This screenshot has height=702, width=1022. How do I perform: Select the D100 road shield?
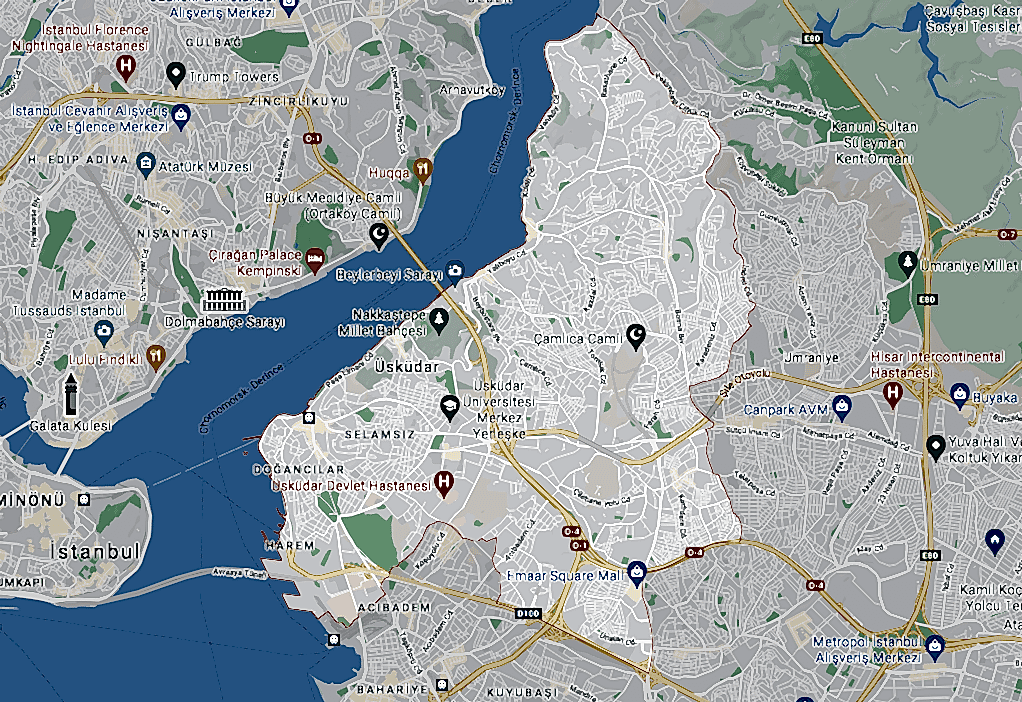click(527, 613)
